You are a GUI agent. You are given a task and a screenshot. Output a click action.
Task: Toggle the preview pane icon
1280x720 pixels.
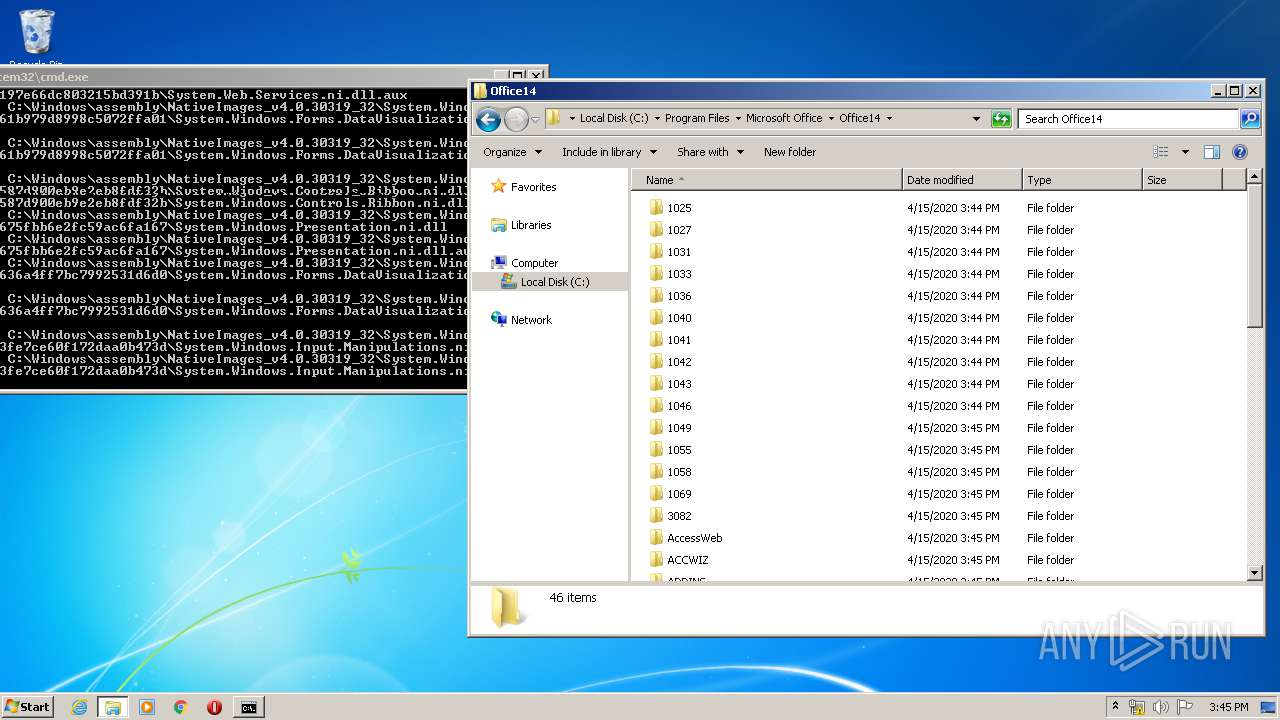[1212, 152]
